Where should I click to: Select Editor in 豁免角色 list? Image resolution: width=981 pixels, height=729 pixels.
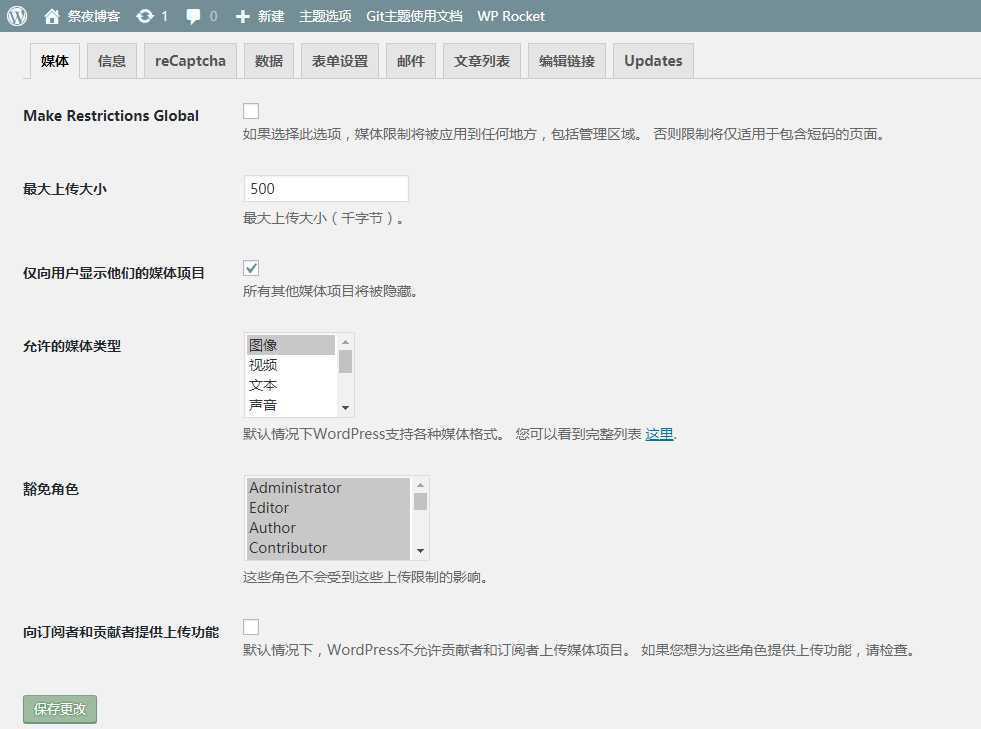point(328,507)
